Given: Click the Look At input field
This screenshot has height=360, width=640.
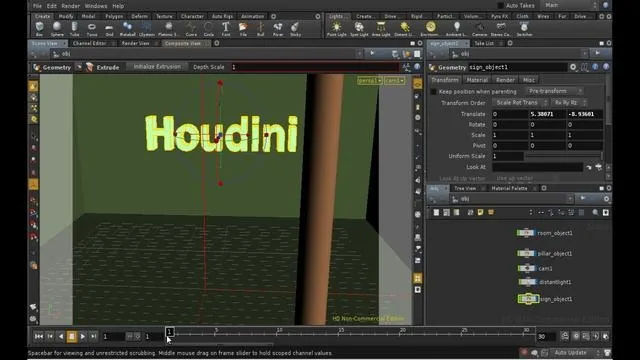Looking at the screenshot, I should point(538,167).
